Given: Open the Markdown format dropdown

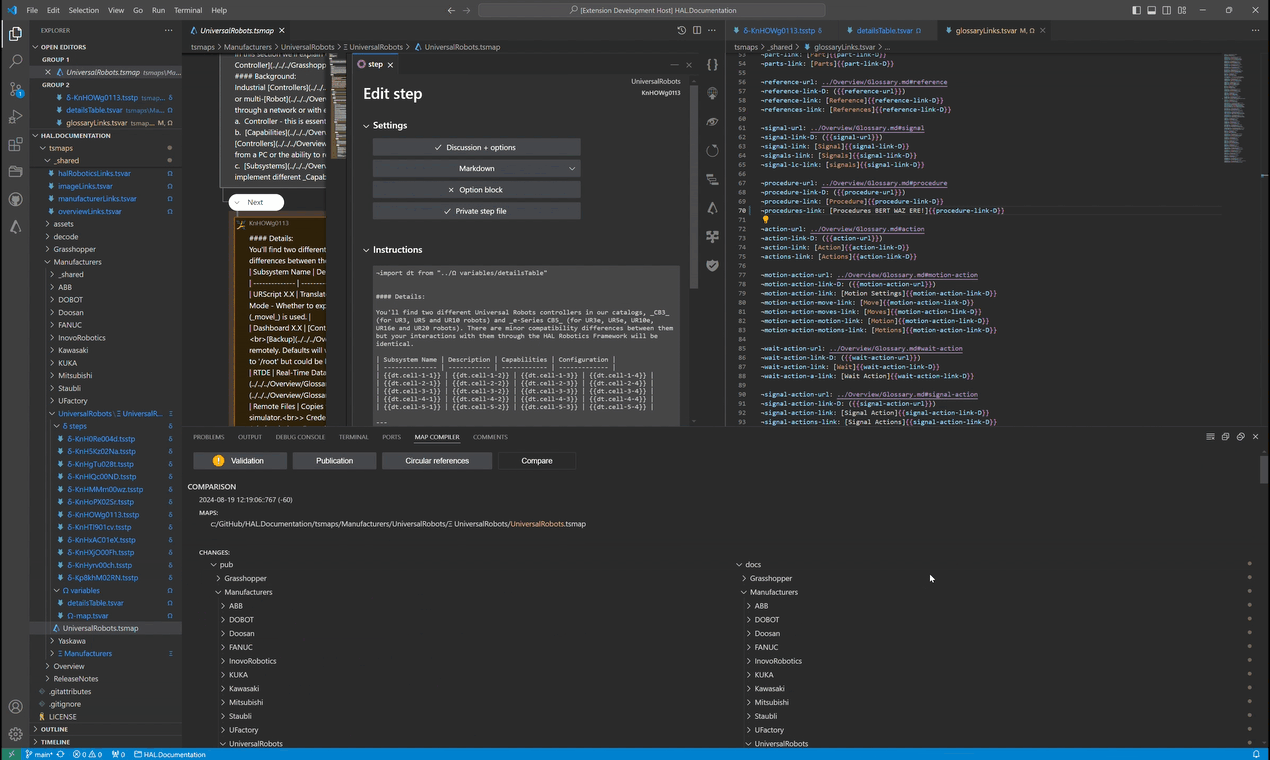Looking at the screenshot, I should (x=476, y=168).
